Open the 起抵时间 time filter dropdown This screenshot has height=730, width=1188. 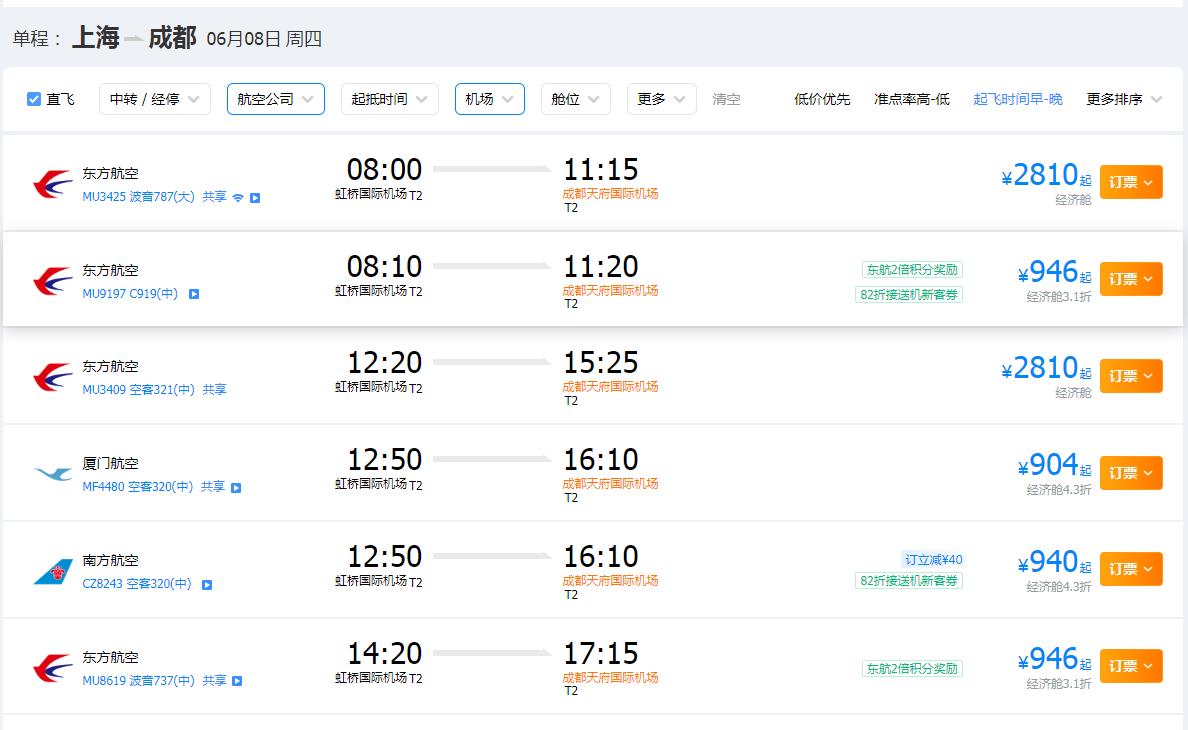tap(390, 99)
